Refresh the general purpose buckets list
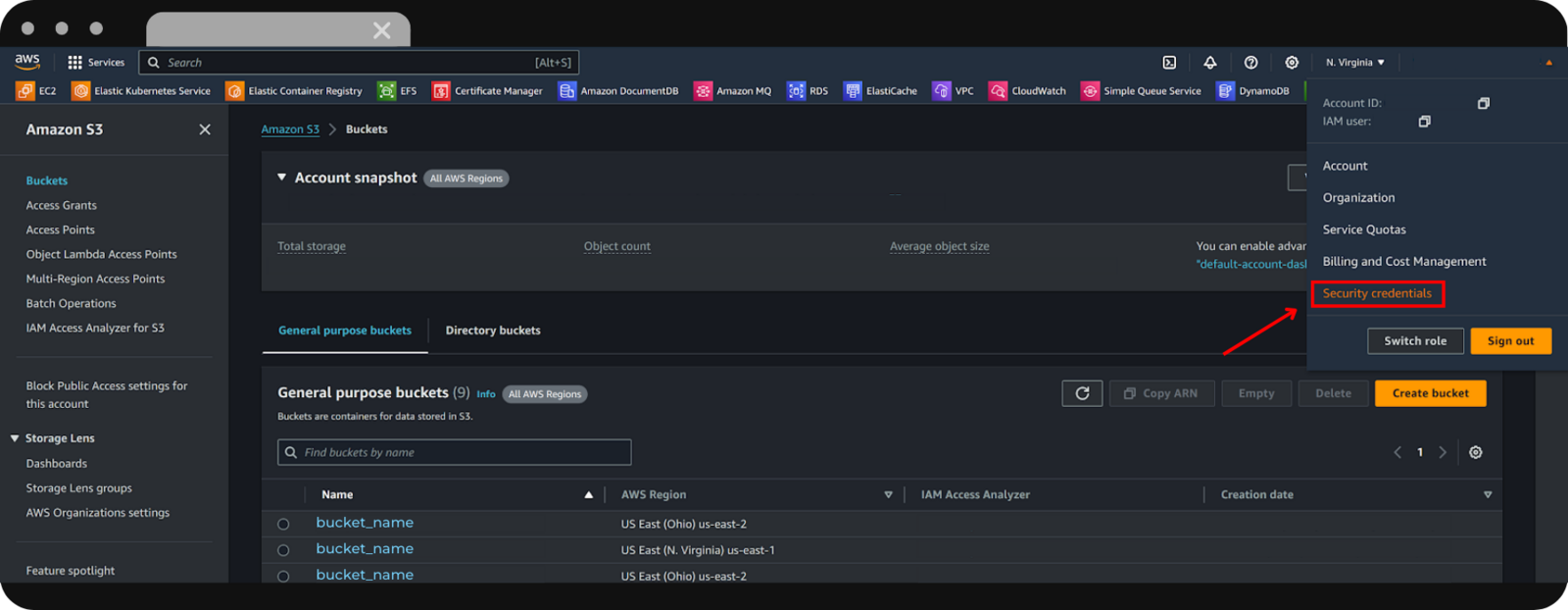 coord(1082,393)
